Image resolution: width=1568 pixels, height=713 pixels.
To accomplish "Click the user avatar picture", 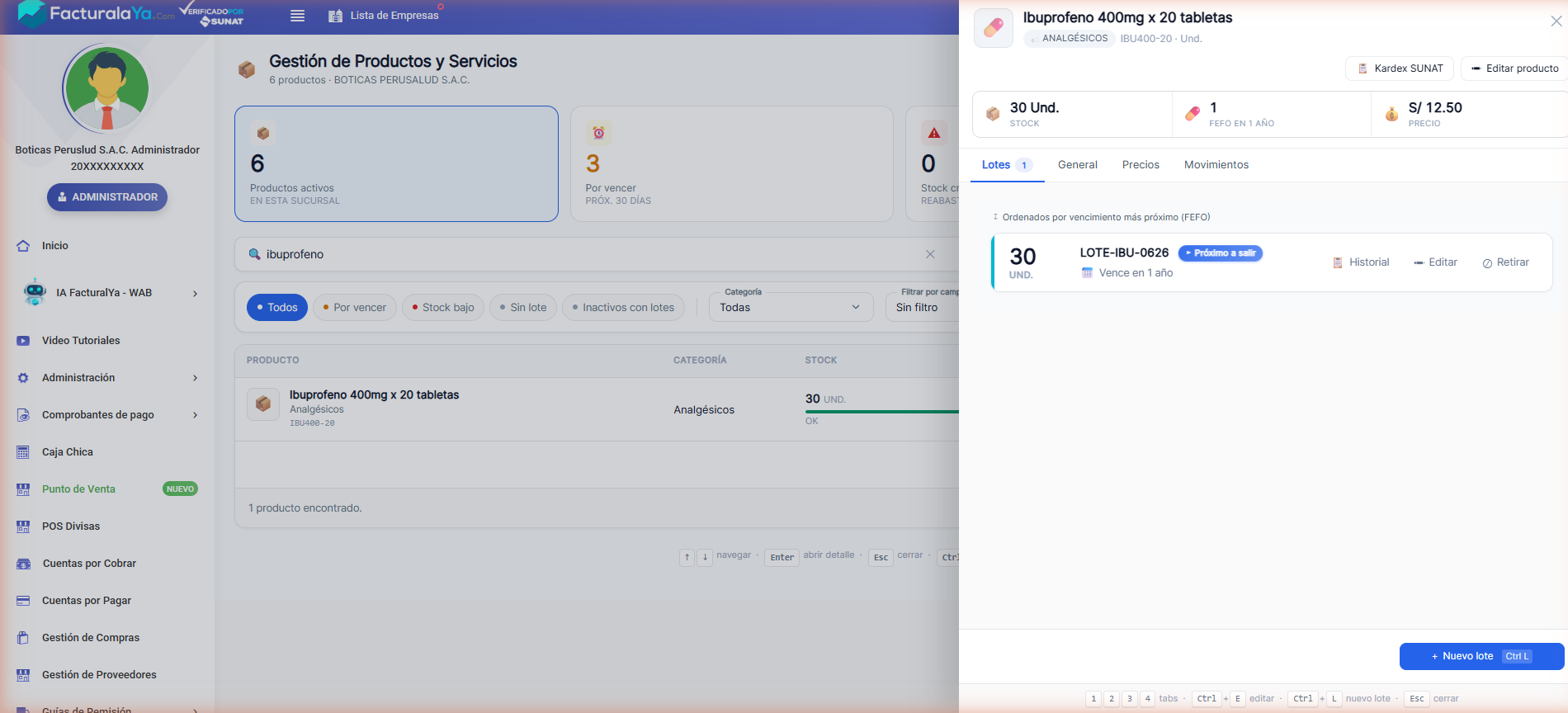I will pyautogui.click(x=107, y=89).
